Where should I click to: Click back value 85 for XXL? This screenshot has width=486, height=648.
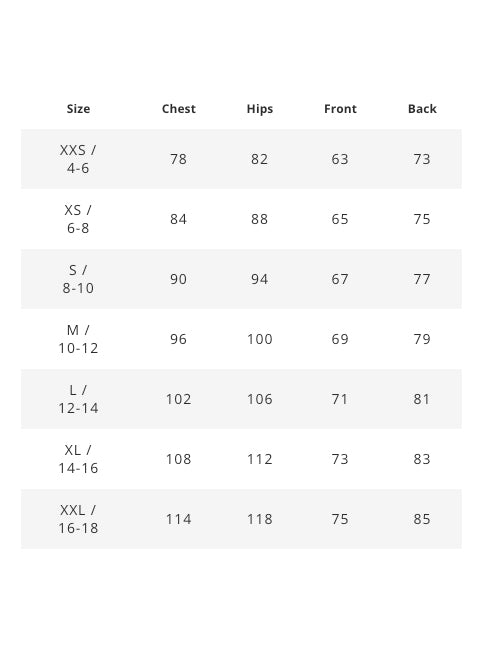coord(422,519)
